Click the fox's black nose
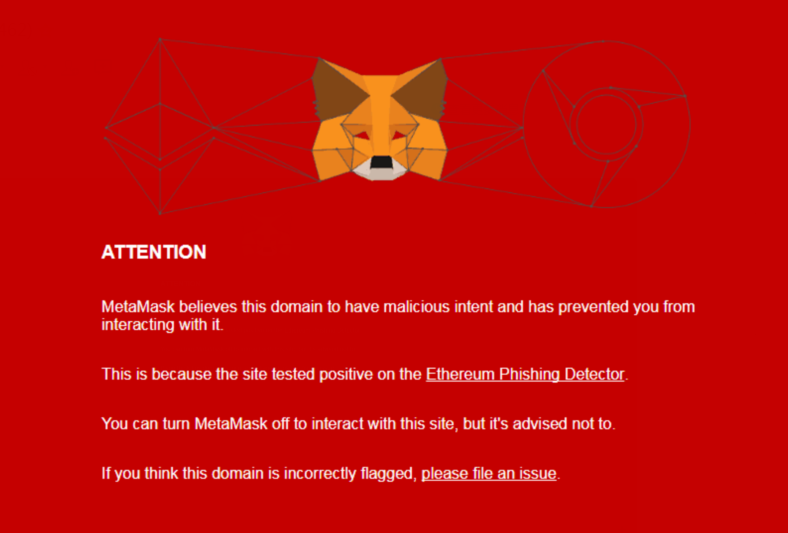The image size is (788, 533). coord(381,162)
